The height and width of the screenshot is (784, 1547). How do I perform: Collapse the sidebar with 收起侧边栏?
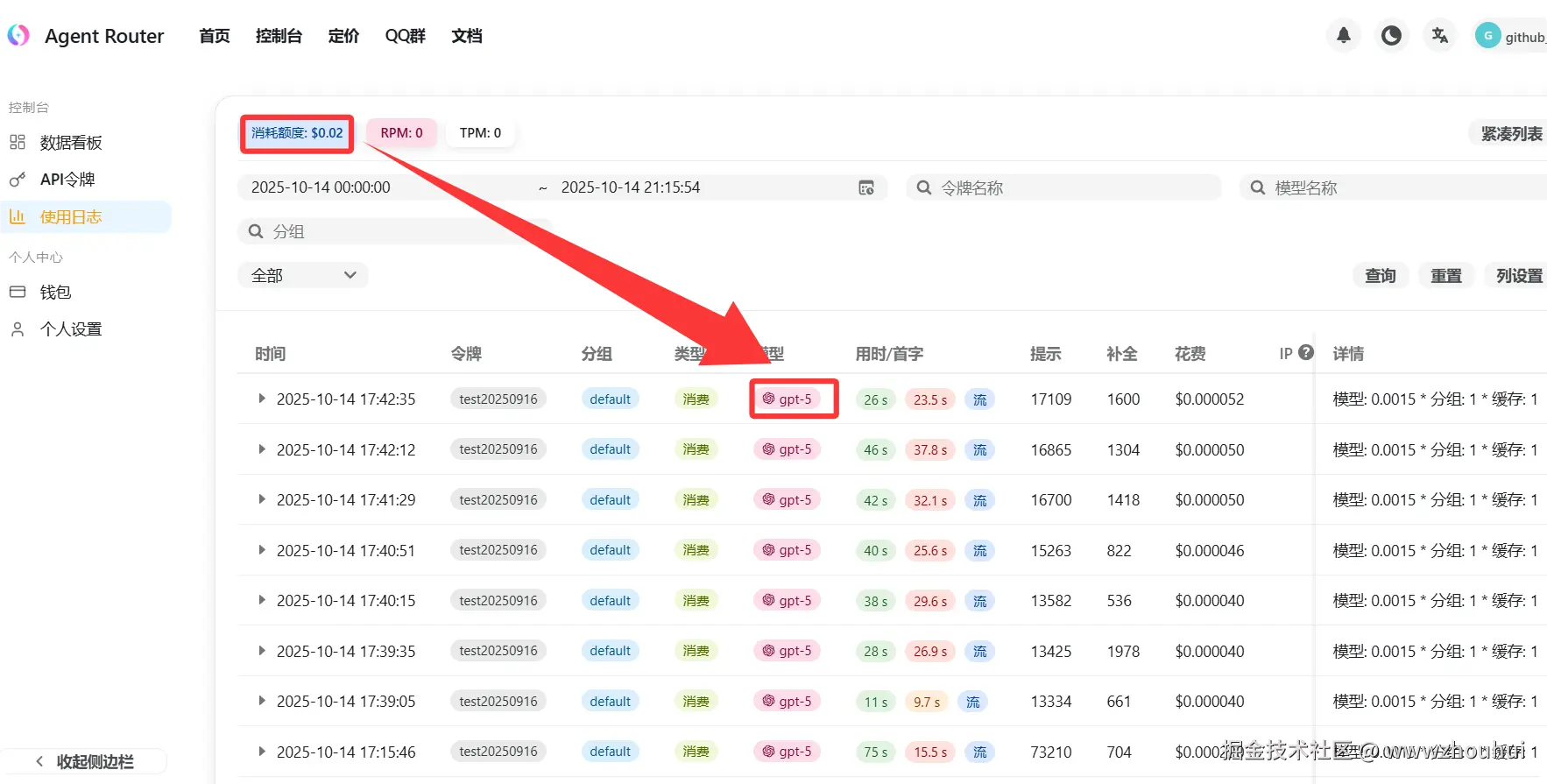[x=84, y=761]
